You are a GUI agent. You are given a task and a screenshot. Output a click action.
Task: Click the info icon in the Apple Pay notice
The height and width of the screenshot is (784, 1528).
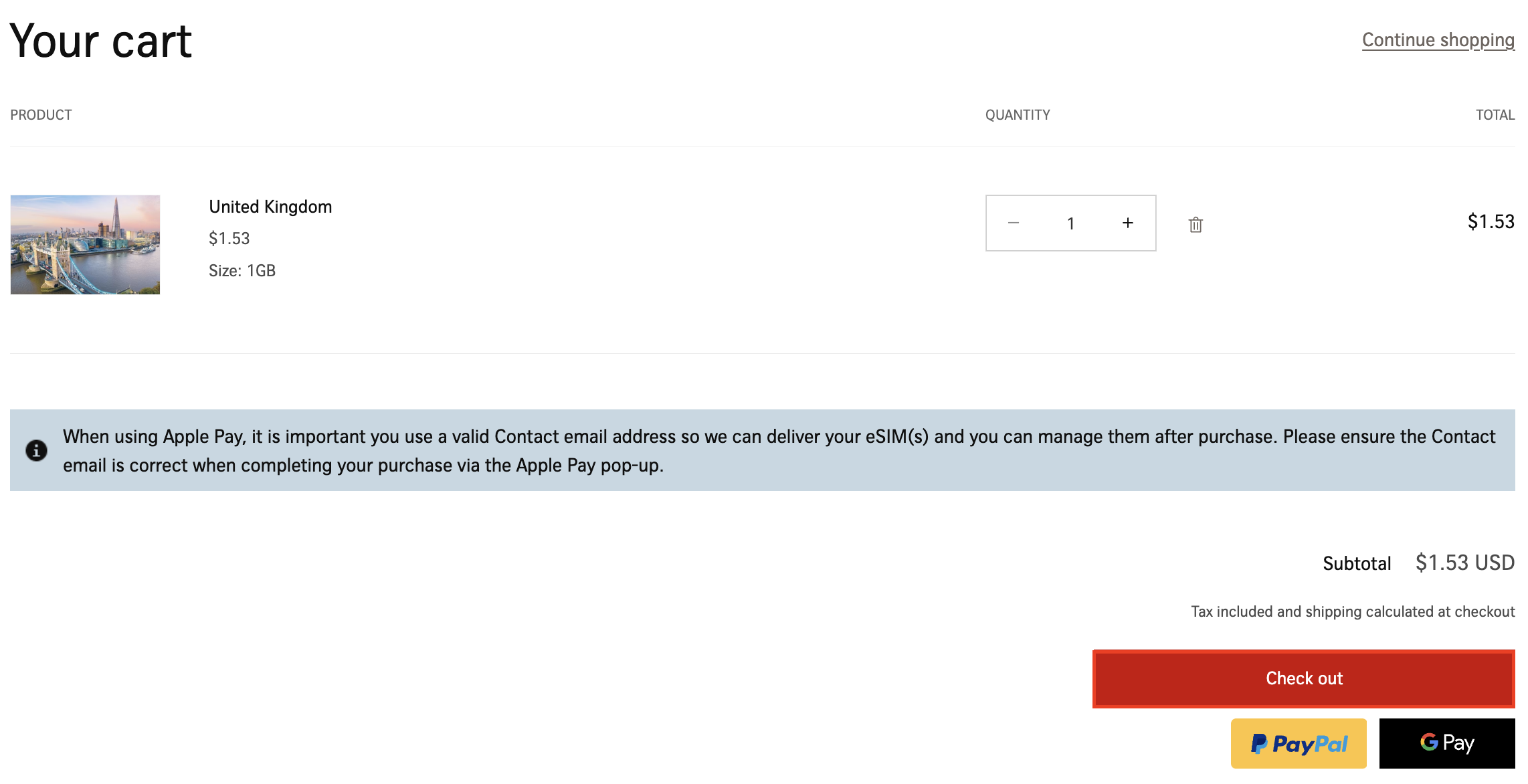click(x=36, y=450)
